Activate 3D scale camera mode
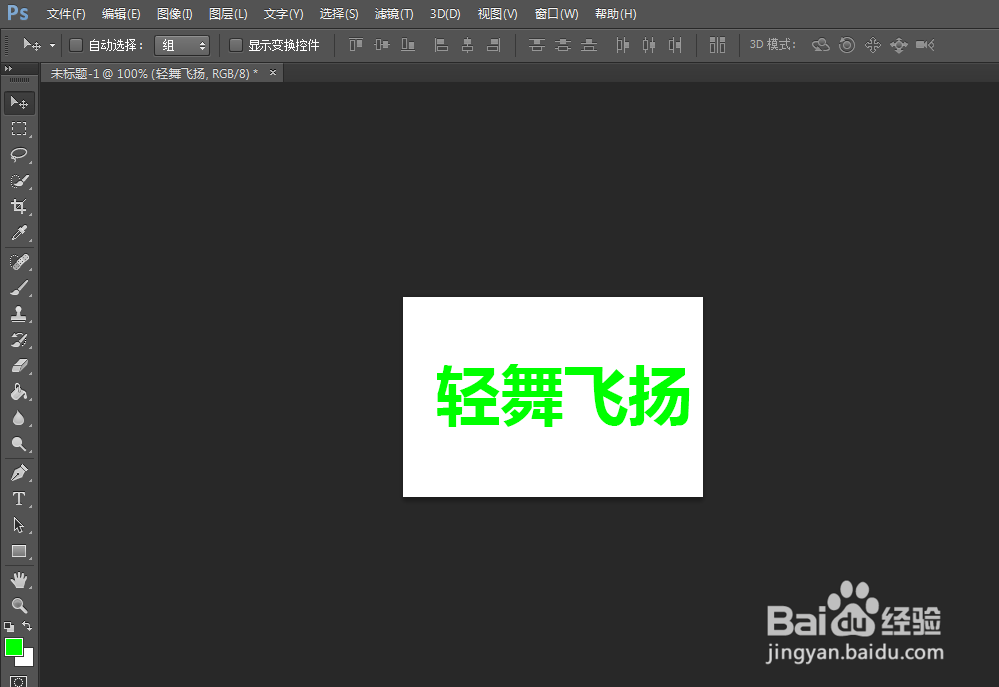 click(925, 45)
